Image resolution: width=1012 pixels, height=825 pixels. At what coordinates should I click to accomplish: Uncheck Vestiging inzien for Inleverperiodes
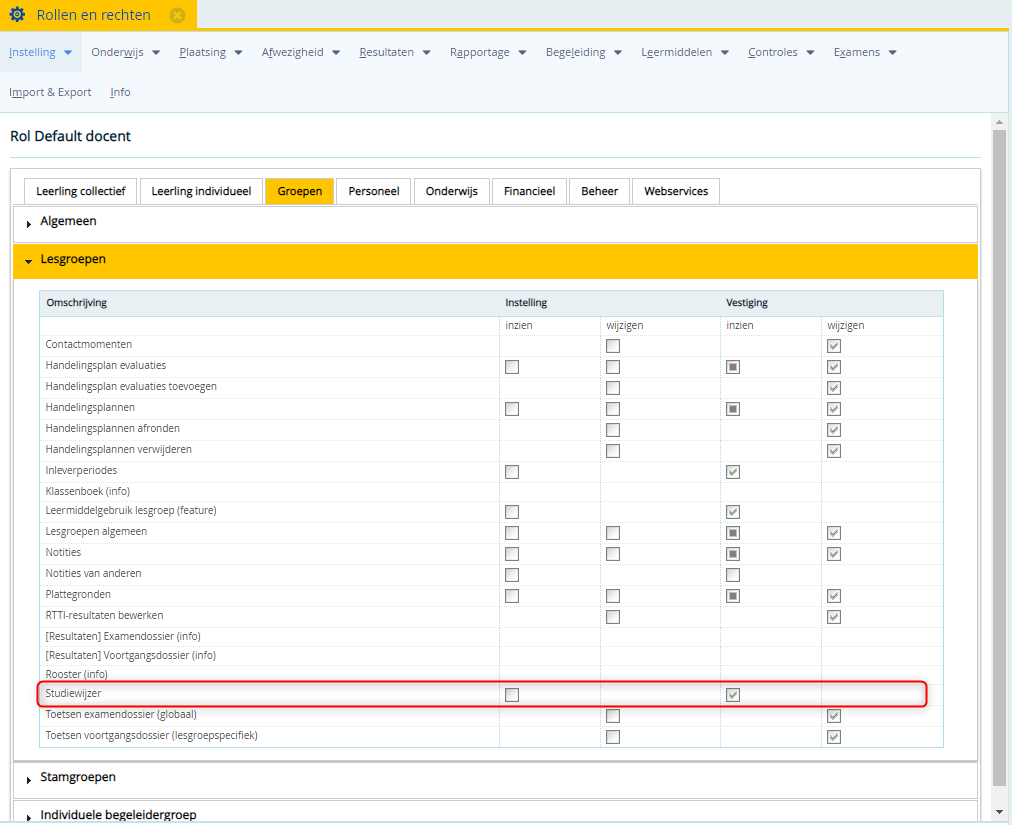pyautogui.click(x=733, y=473)
